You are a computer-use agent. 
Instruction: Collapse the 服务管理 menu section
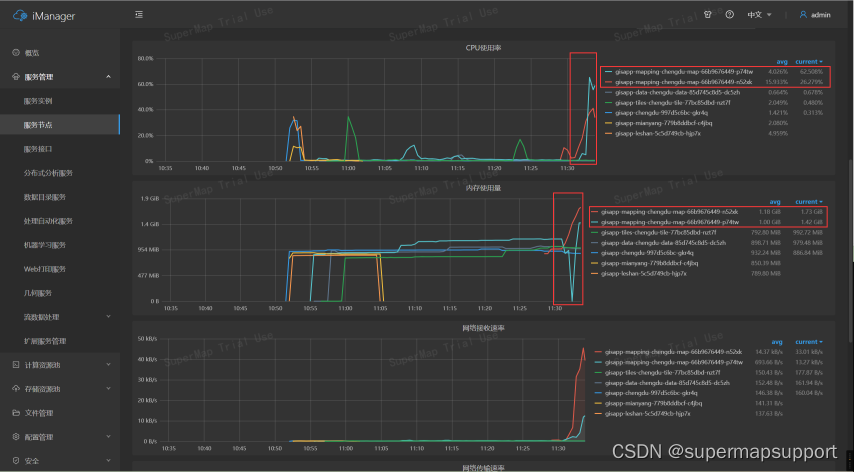point(108,77)
